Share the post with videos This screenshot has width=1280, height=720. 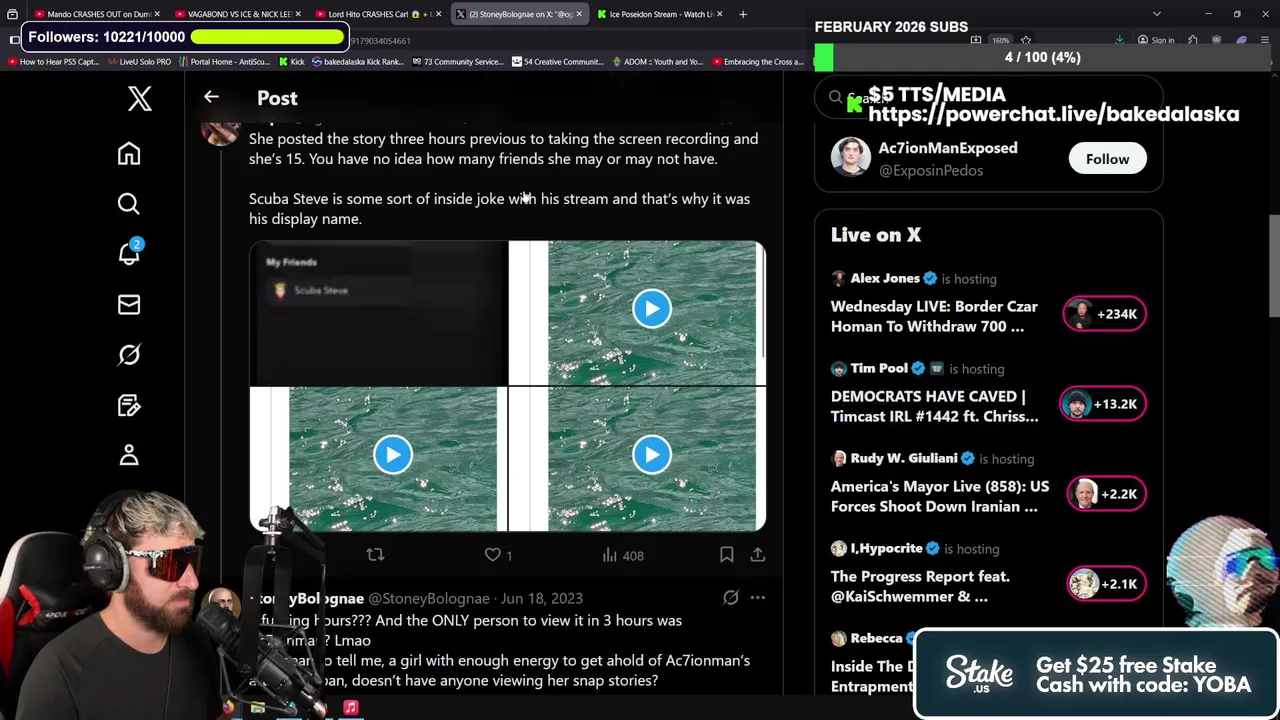(757, 554)
